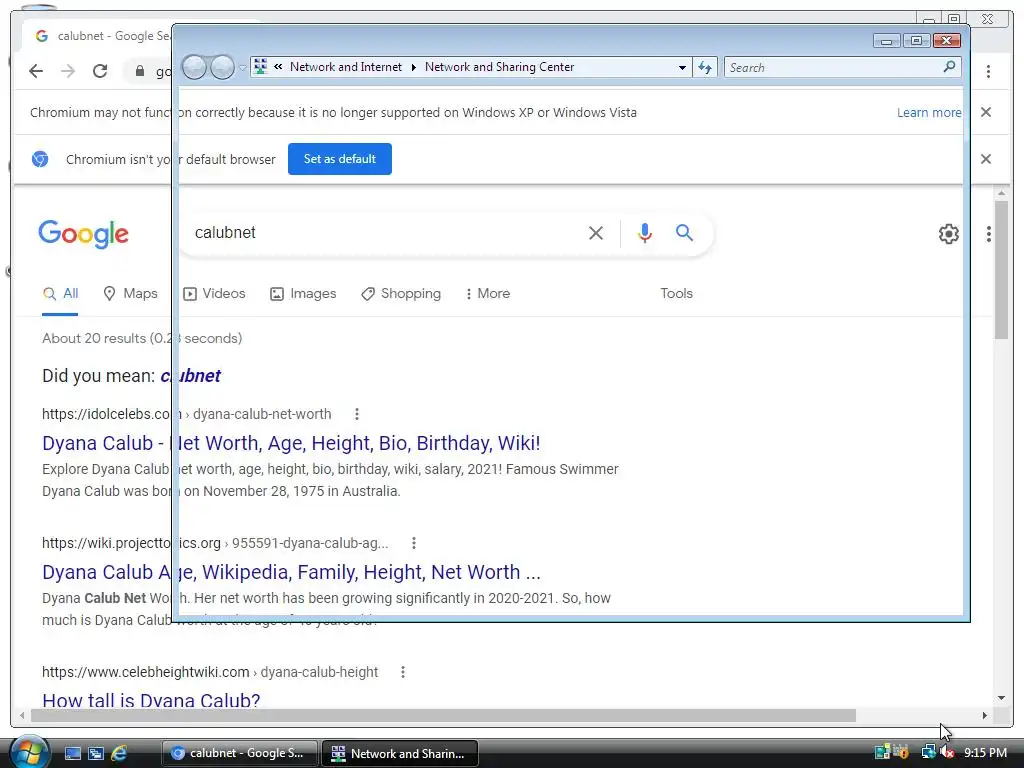Click Network and Internet breadcrumb

coord(346,67)
